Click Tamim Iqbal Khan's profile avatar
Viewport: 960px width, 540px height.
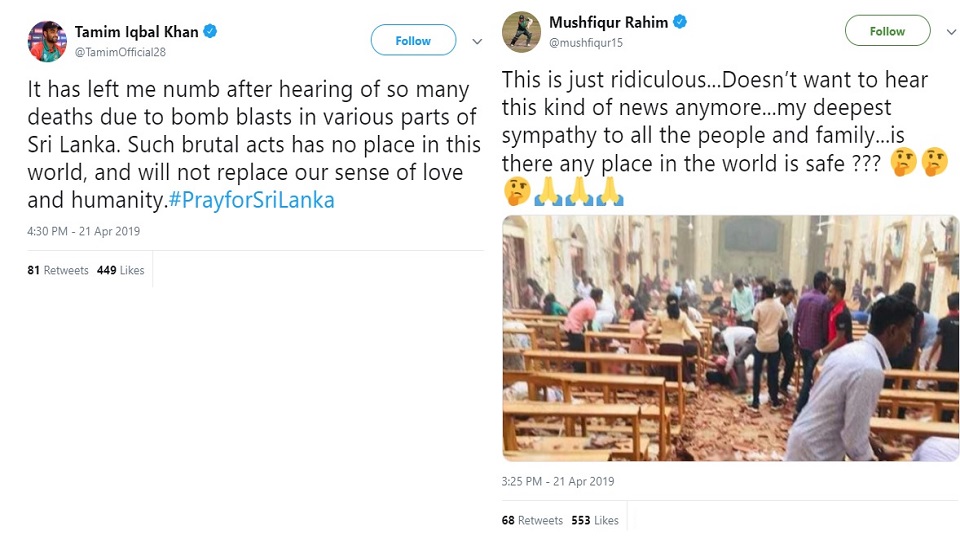[x=47, y=41]
